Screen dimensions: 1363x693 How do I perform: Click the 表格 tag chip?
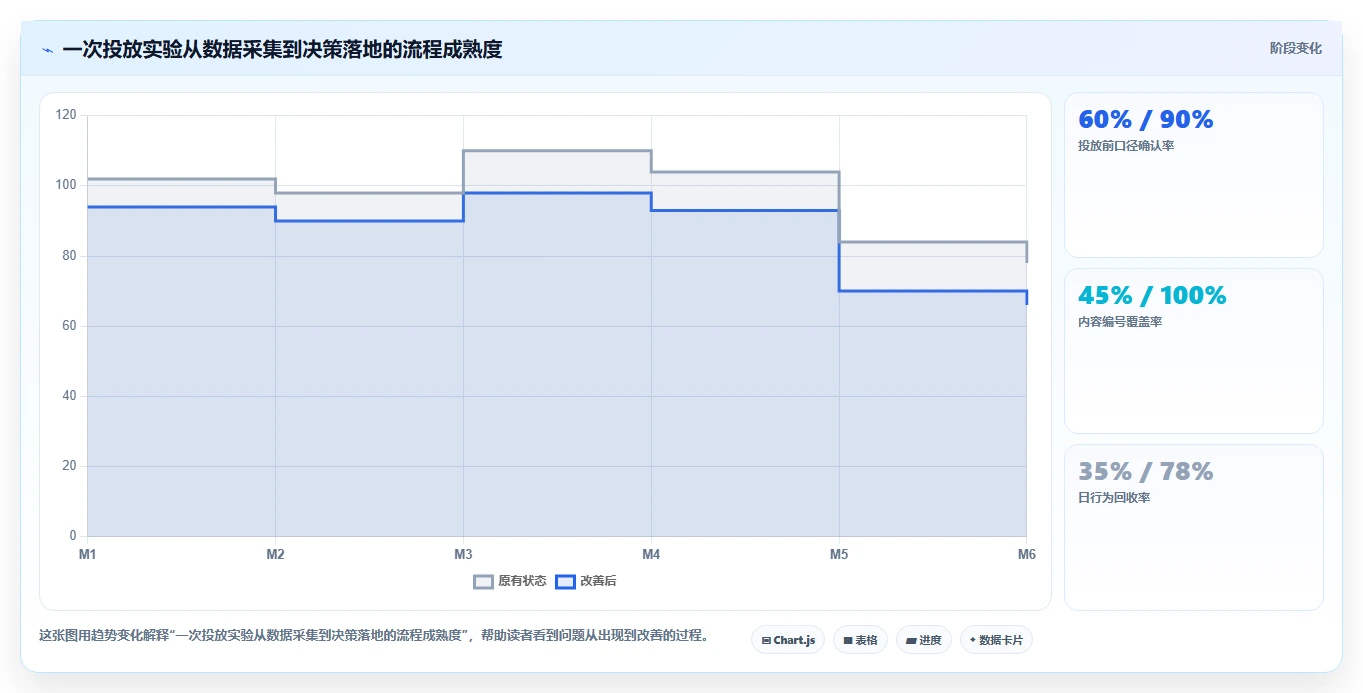click(x=860, y=640)
